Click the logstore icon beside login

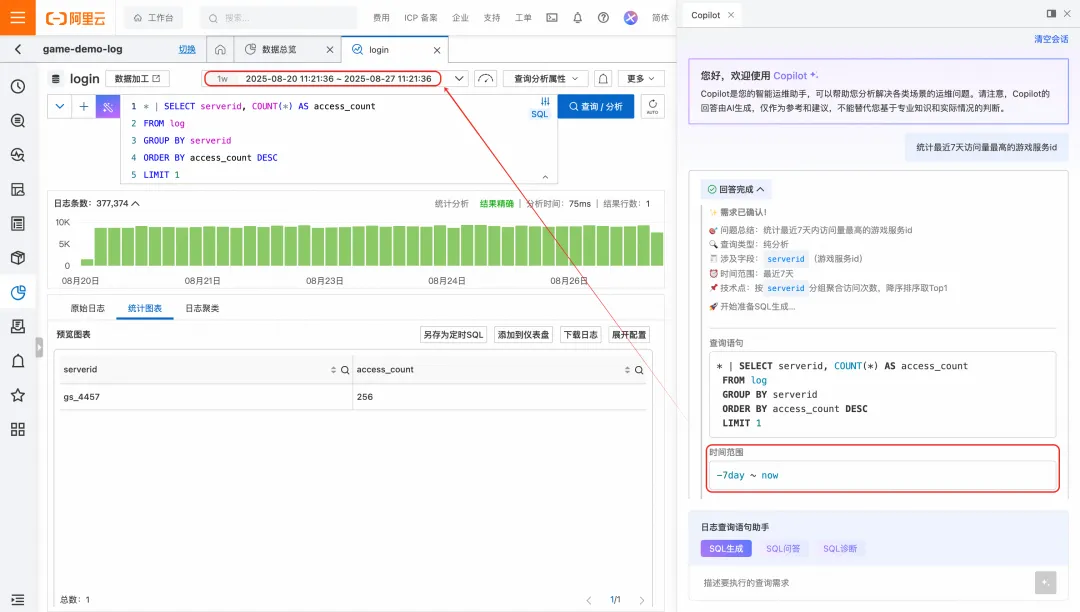pyautogui.click(x=56, y=78)
